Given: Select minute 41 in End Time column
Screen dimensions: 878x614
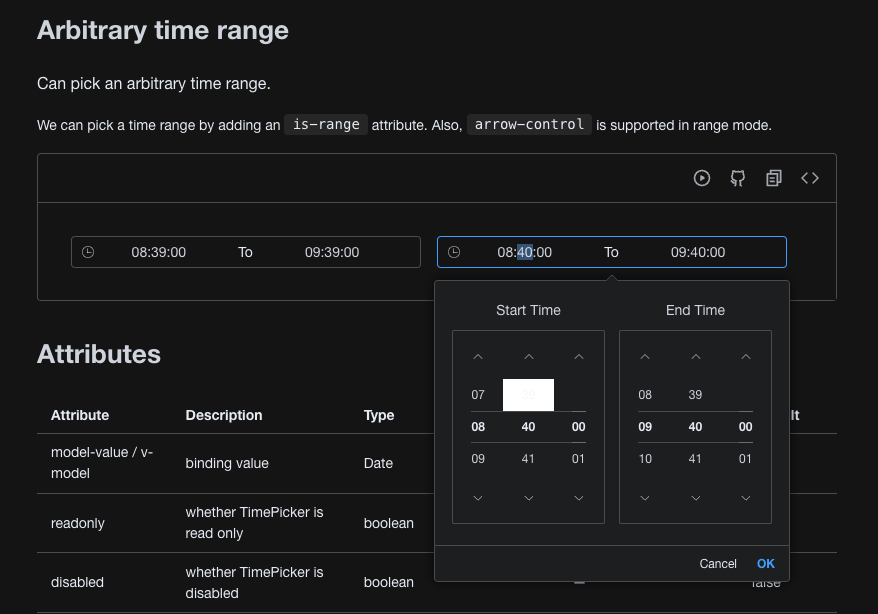Looking at the screenshot, I should tap(695, 458).
